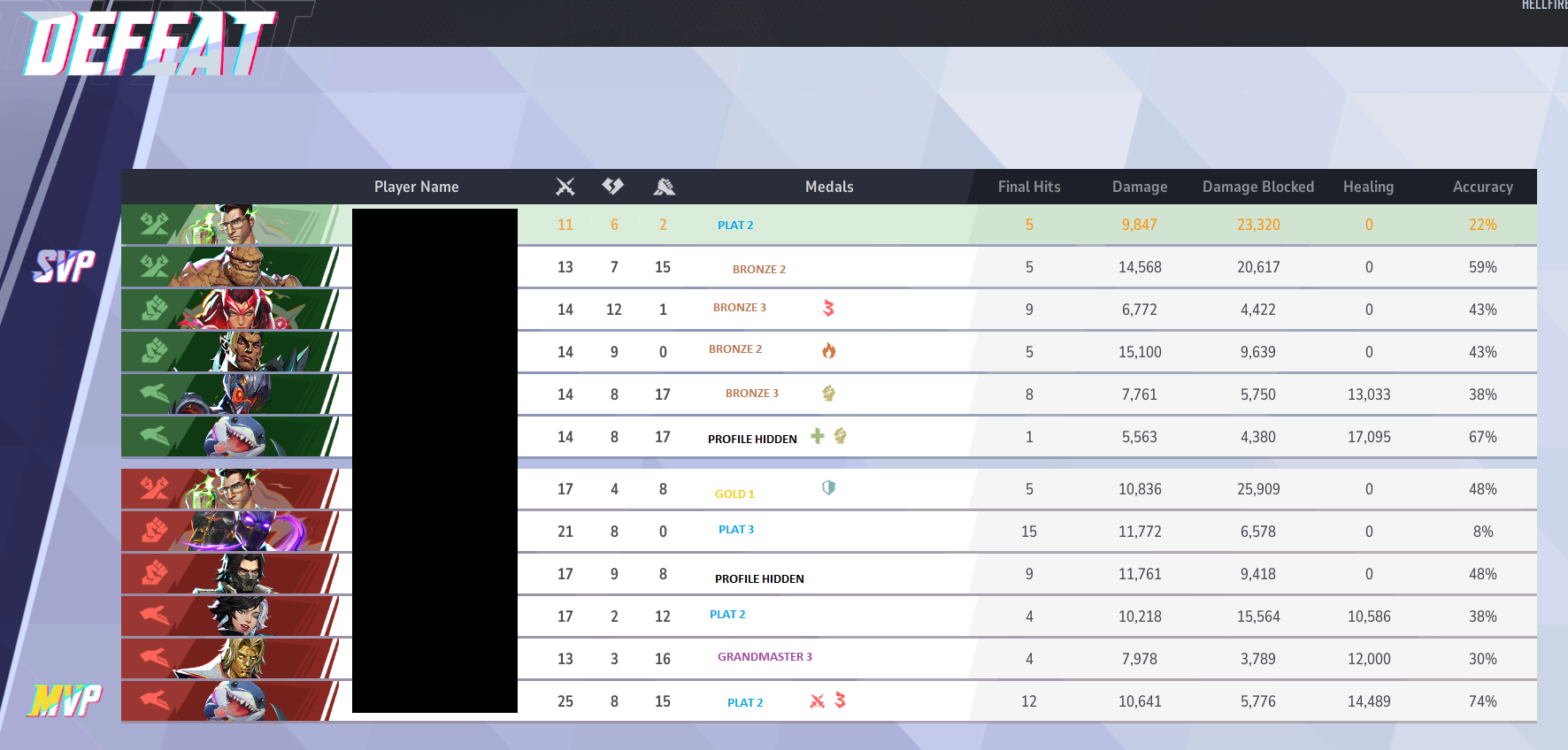Click the shark portrait in the MVP row
The width and height of the screenshot is (1568, 750).
pos(234,700)
